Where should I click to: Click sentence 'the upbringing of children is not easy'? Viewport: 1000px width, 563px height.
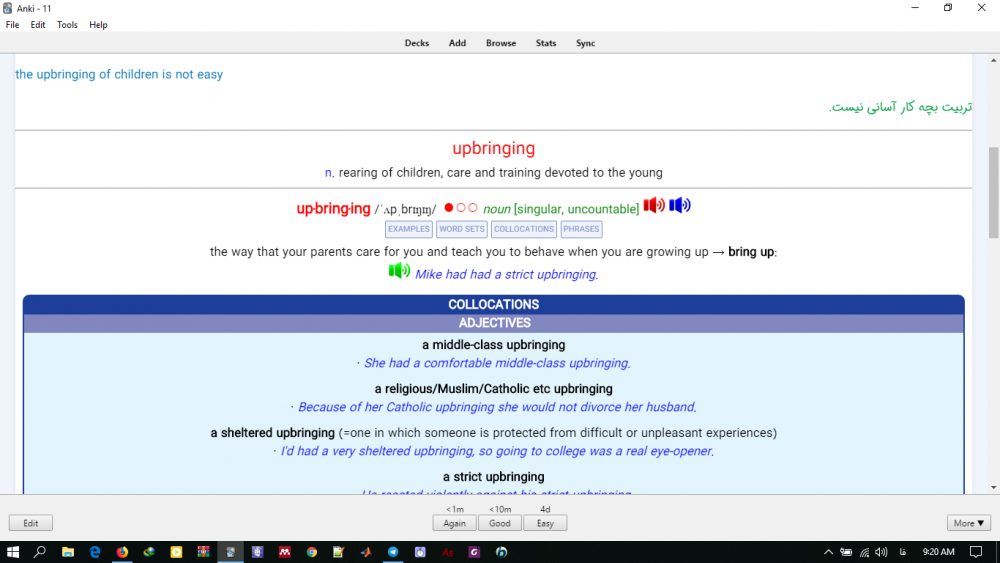(119, 75)
